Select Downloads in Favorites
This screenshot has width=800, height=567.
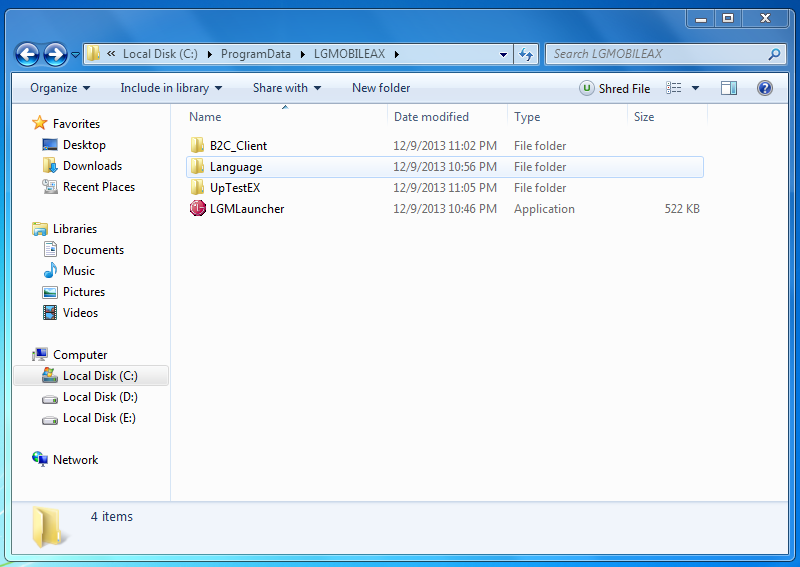(92, 166)
